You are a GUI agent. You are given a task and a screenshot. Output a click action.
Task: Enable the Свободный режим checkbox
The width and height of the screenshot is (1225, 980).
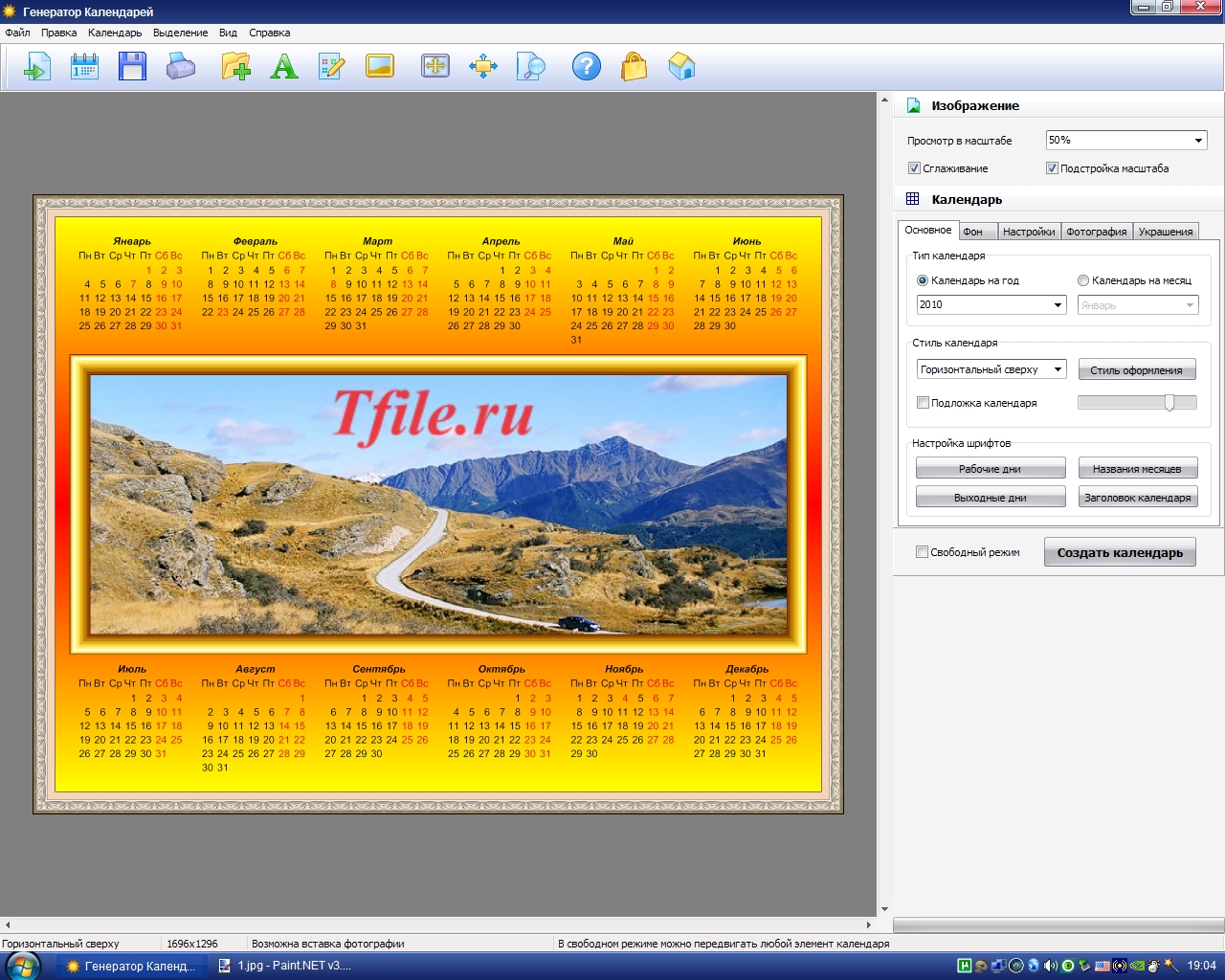click(x=923, y=552)
